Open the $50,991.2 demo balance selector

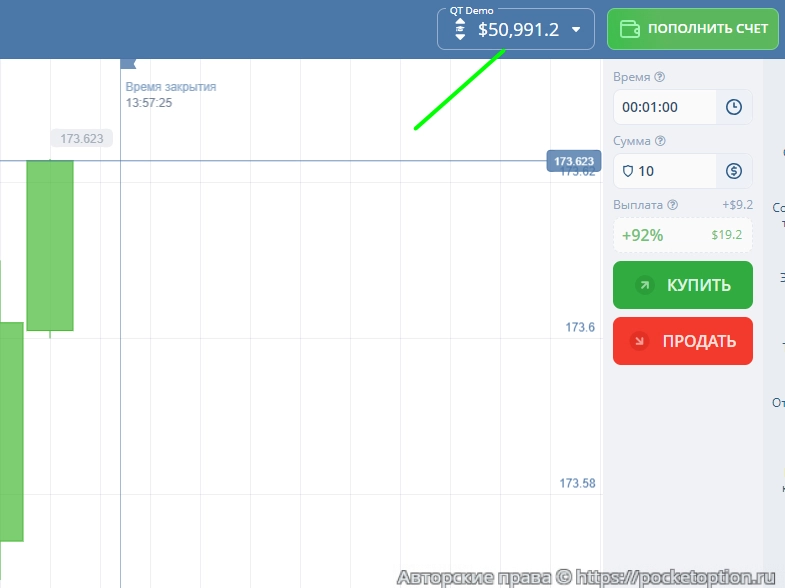click(516, 30)
